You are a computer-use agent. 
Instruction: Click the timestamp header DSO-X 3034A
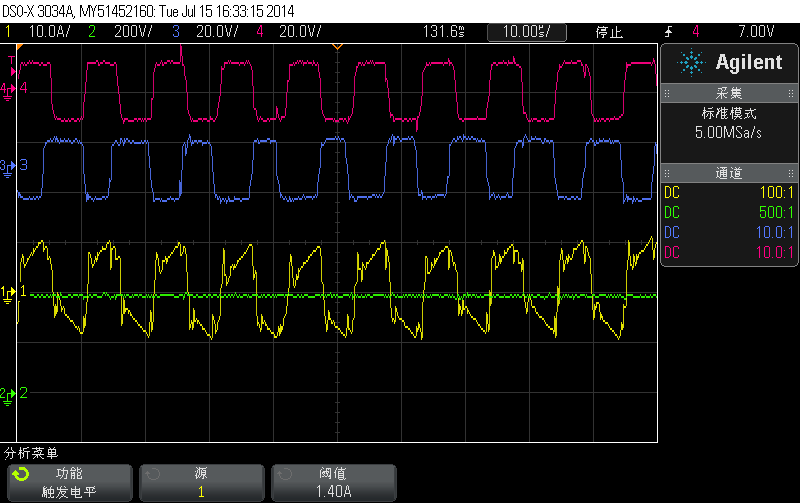tap(148, 11)
